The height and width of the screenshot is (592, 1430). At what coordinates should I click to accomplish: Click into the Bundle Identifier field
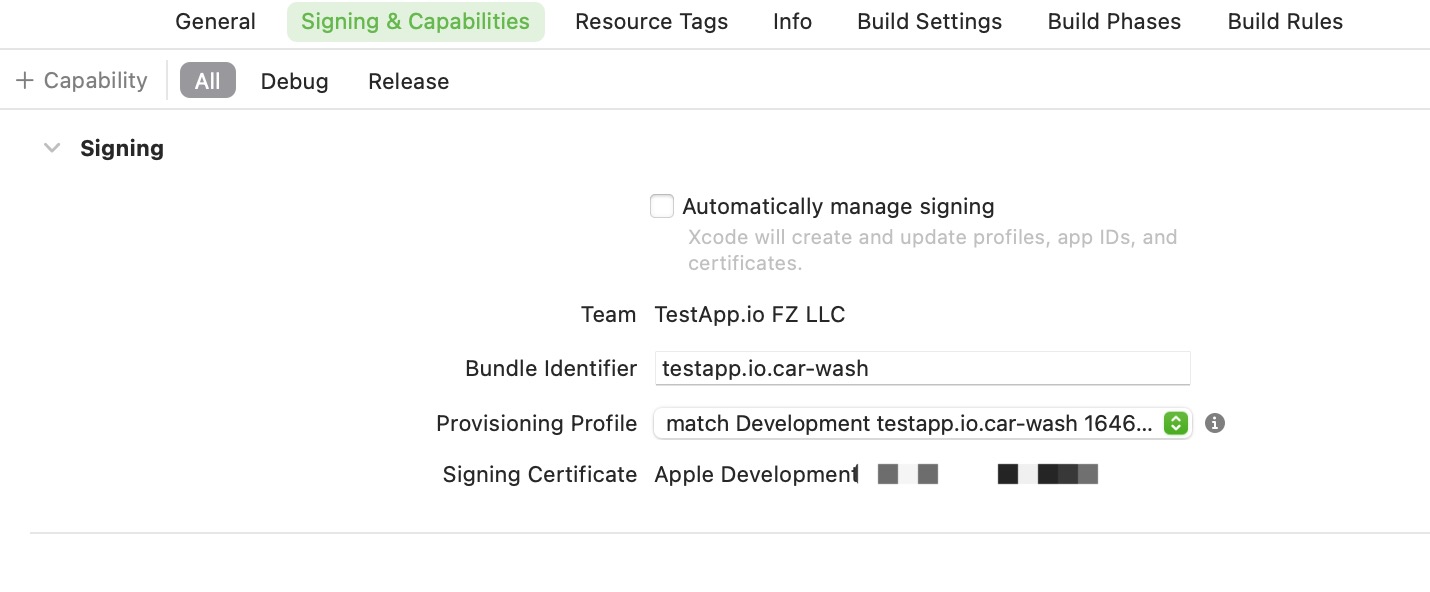[x=920, y=368]
